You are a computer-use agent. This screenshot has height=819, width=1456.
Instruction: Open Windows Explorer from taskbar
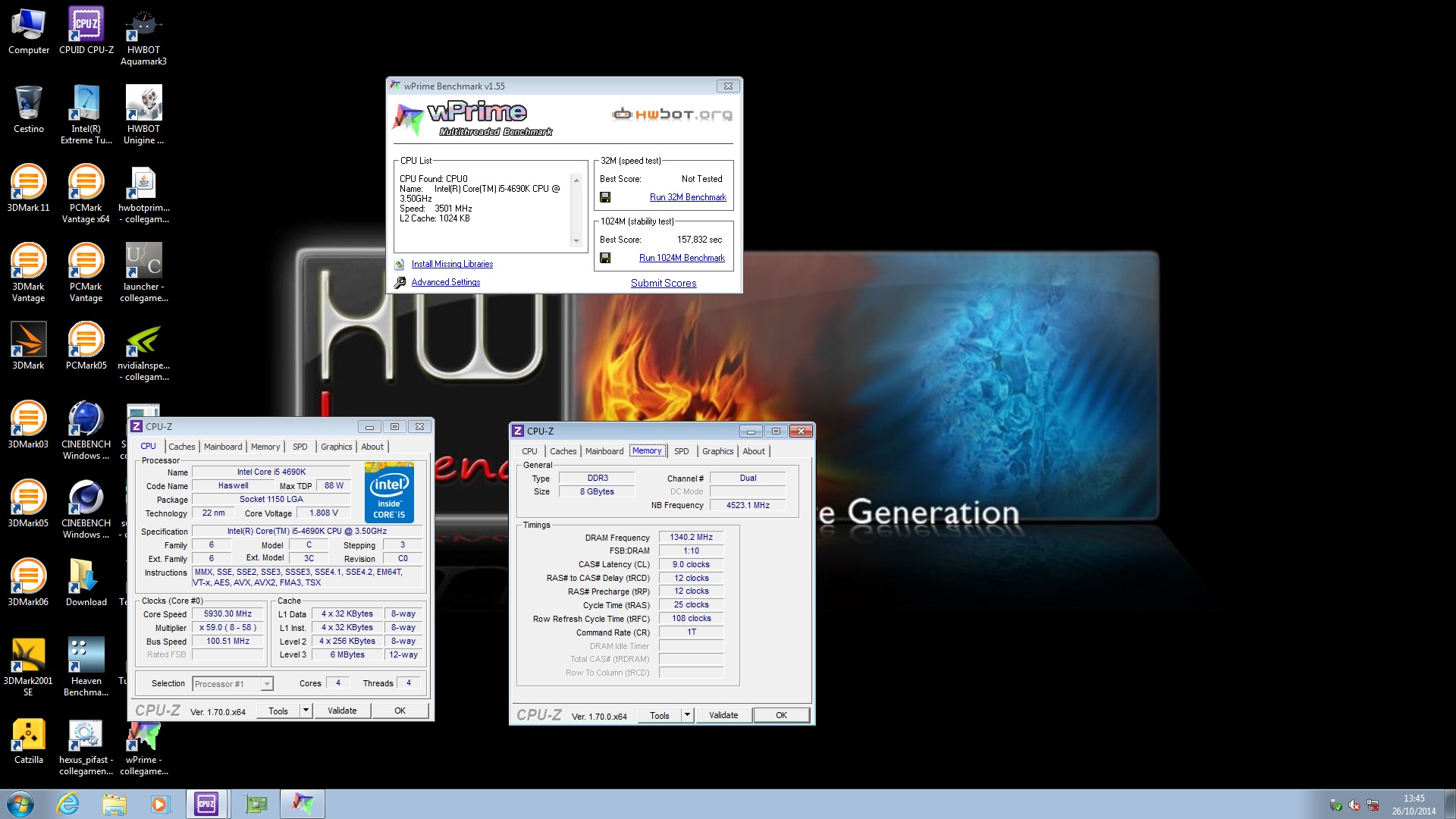click(x=114, y=804)
